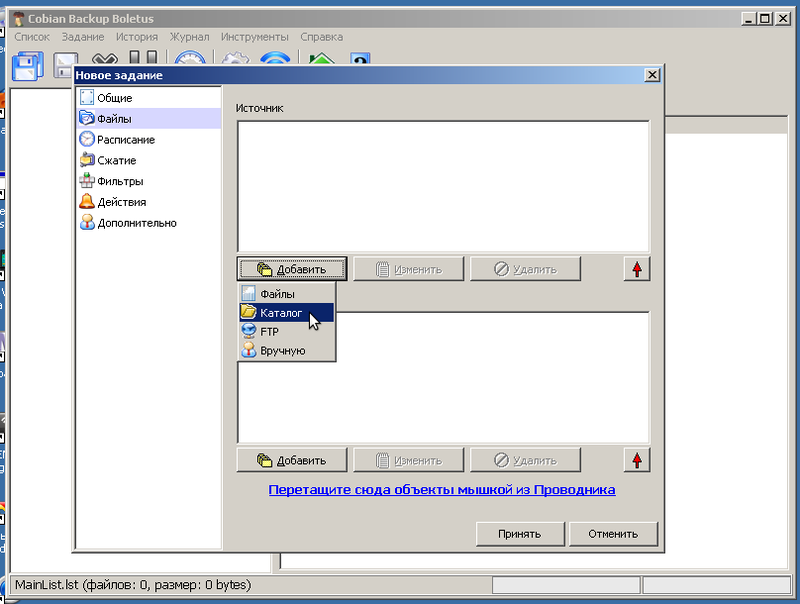
Task: Confirm the new task with Принять
Action: click(520, 534)
